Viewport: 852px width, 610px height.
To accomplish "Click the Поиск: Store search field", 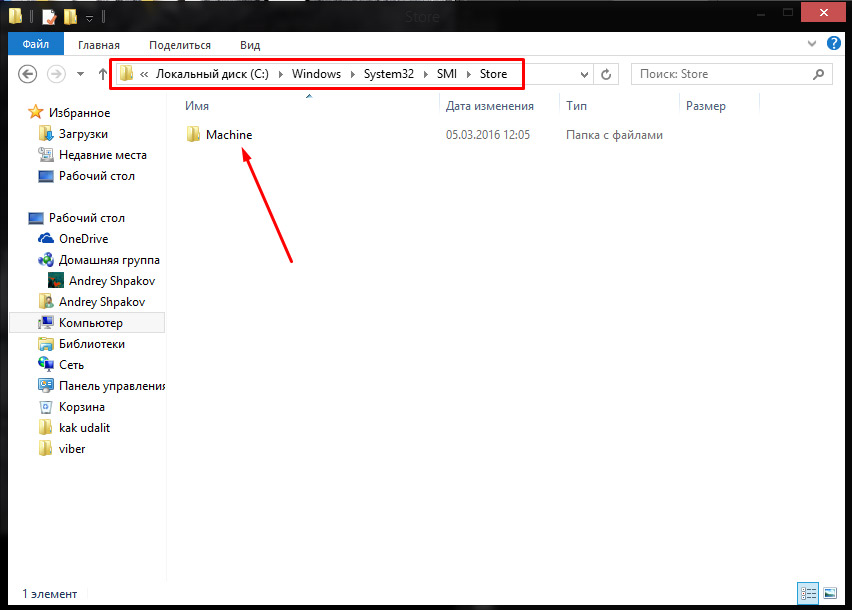I will [720, 74].
